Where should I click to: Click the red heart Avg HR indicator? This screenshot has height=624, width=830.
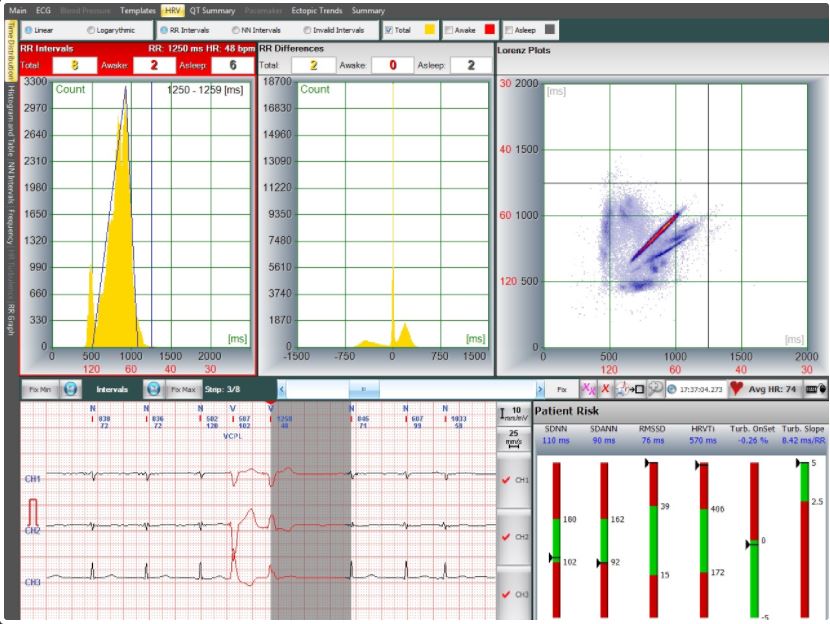click(x=736, y=390)
